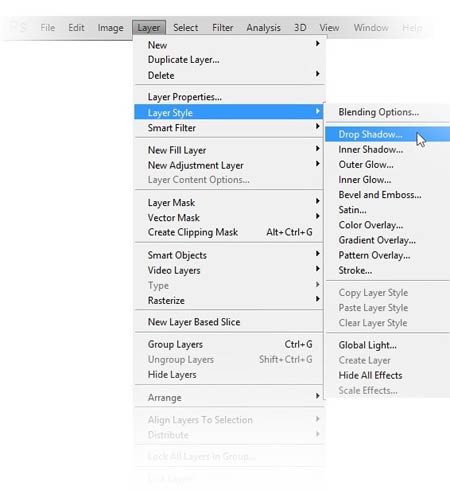Open the Filter menu

pyautogui.click(x=223, y=28)
